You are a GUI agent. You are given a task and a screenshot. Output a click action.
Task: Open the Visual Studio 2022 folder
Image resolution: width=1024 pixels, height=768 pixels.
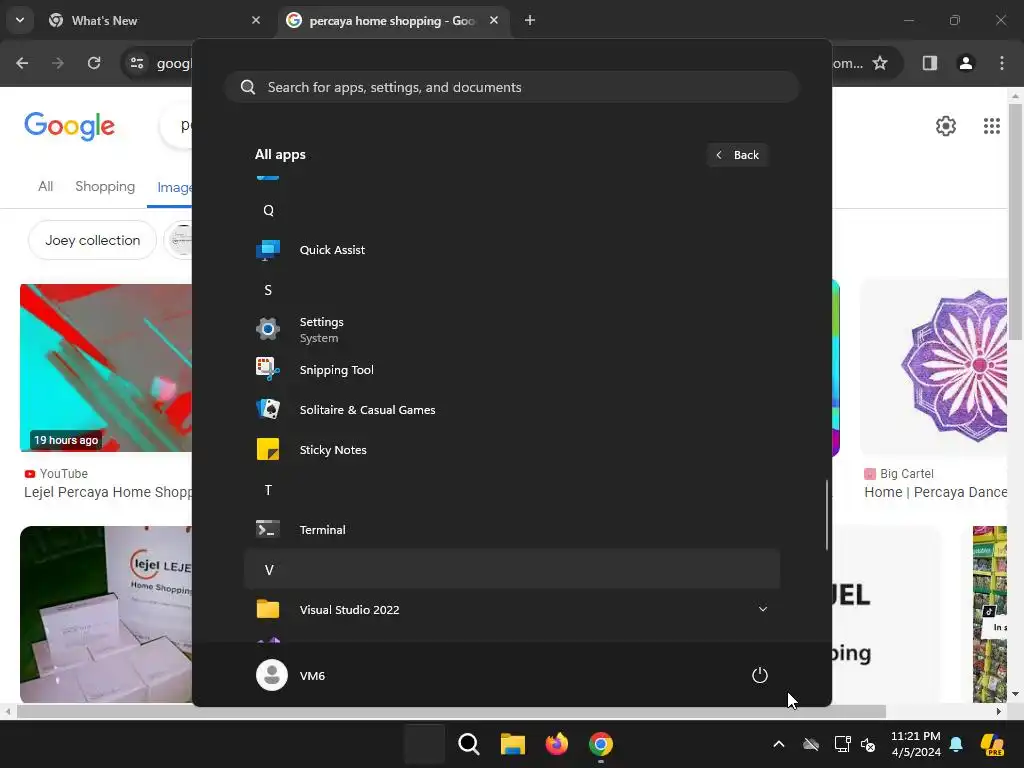coord(512,609)
